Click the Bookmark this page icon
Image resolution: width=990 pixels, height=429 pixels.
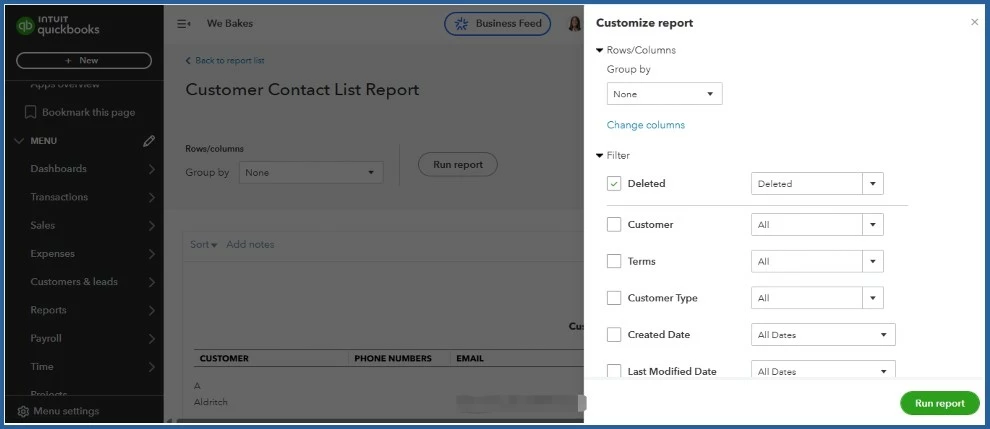click(30, 112)
